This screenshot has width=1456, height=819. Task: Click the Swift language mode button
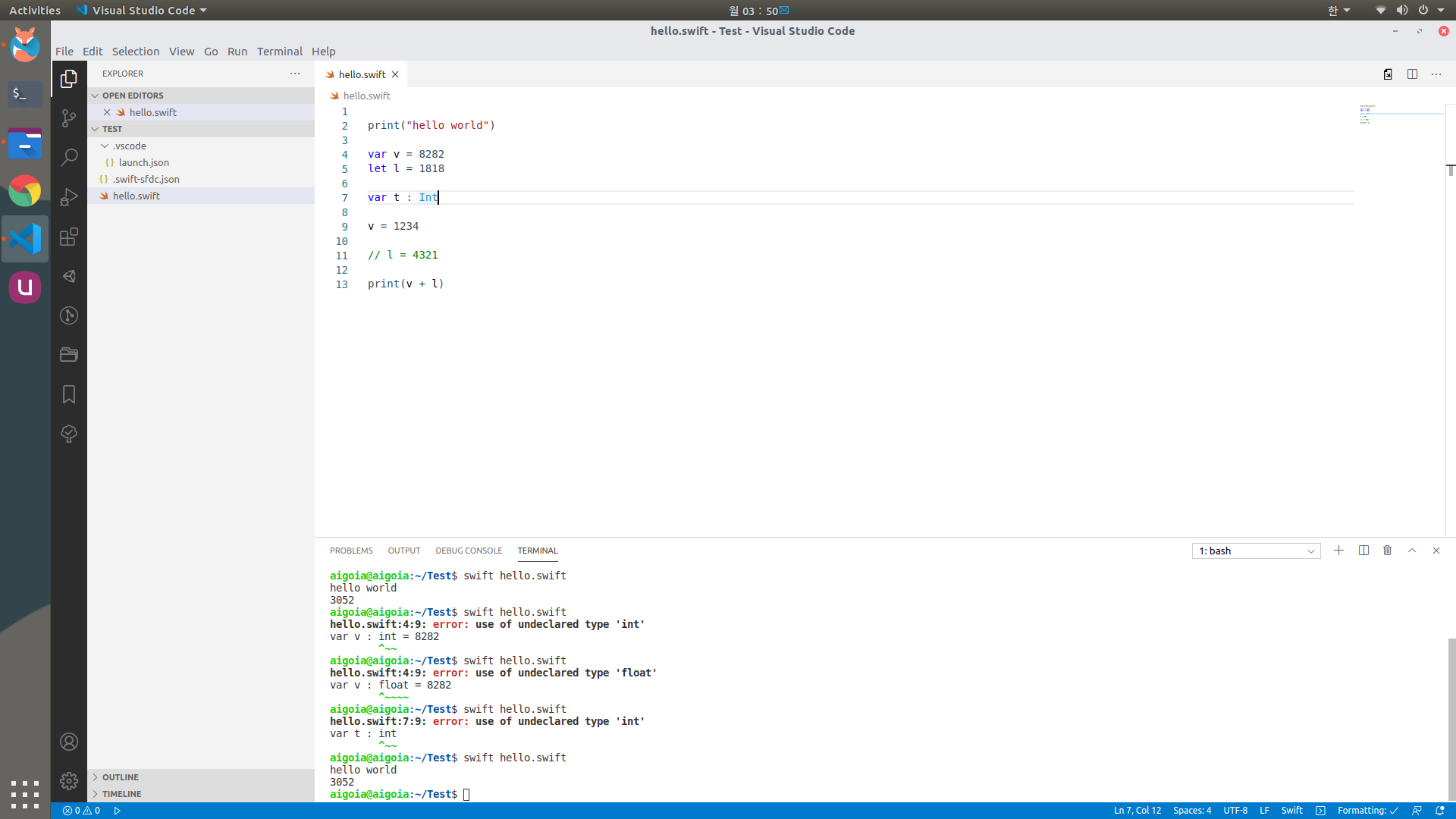(x=1291, y=811)
